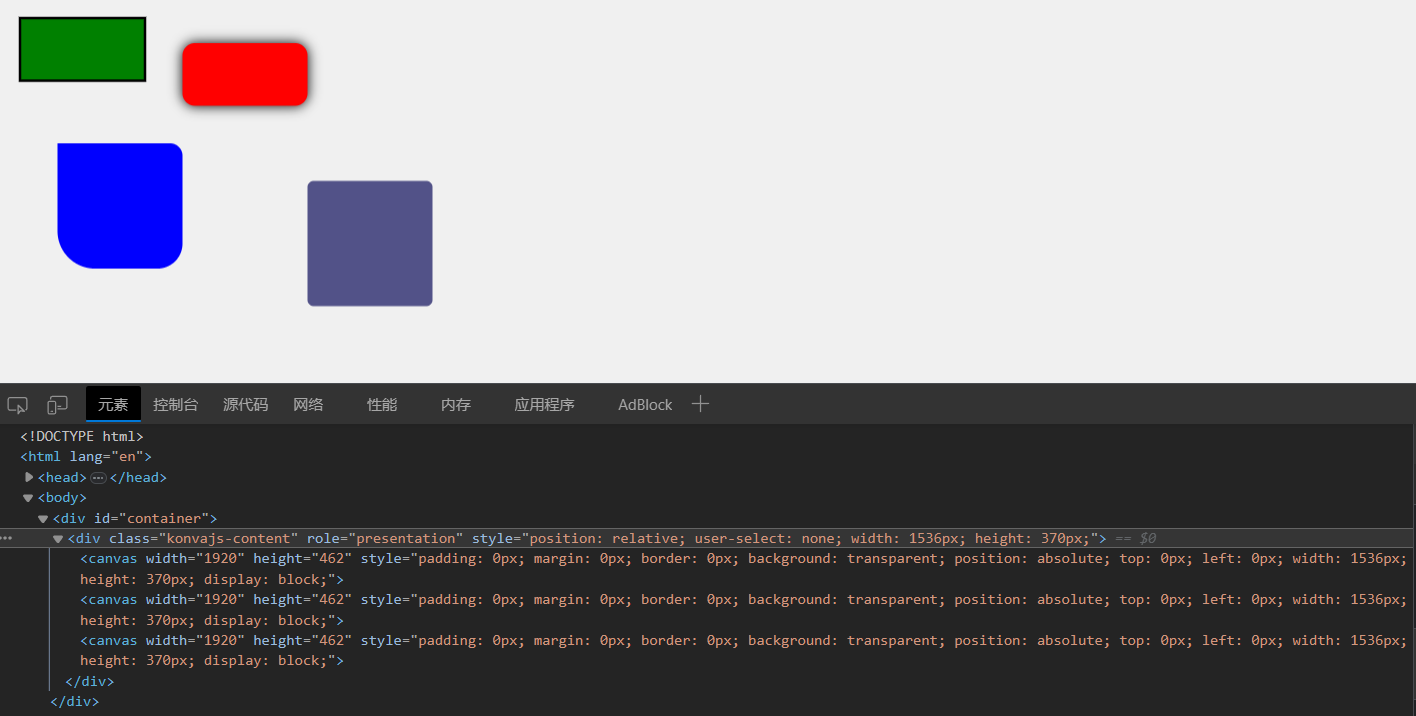This screenshot has height=716, width=1416.
Task: Open the AdBlock tab
Action: [x=645, y=405]
